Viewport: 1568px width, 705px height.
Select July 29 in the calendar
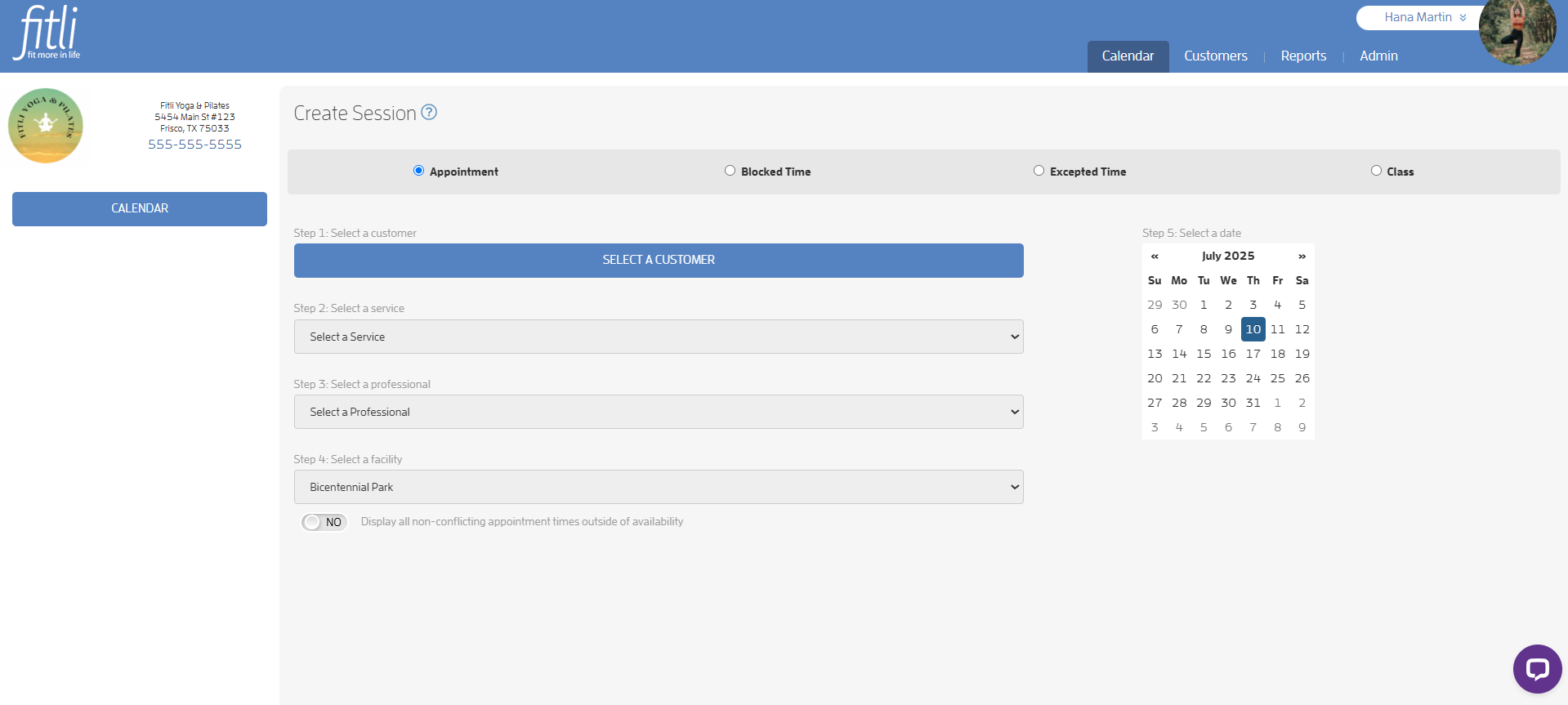pyautogui.click(x=1204, y=403)
